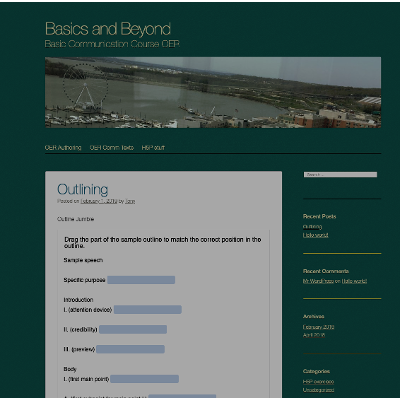The image size is (400, 400).
Task: Click the attention device drop zone
Action: 148,310
